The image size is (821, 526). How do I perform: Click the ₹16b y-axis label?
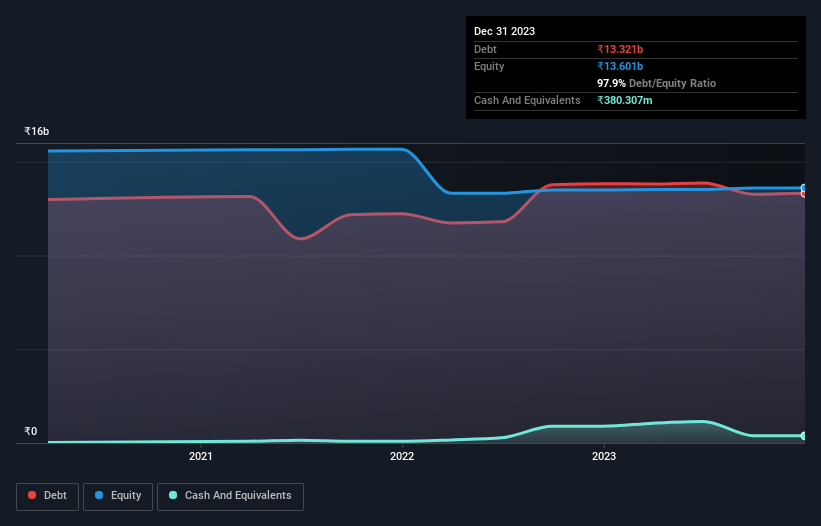(x=36, y=131)
